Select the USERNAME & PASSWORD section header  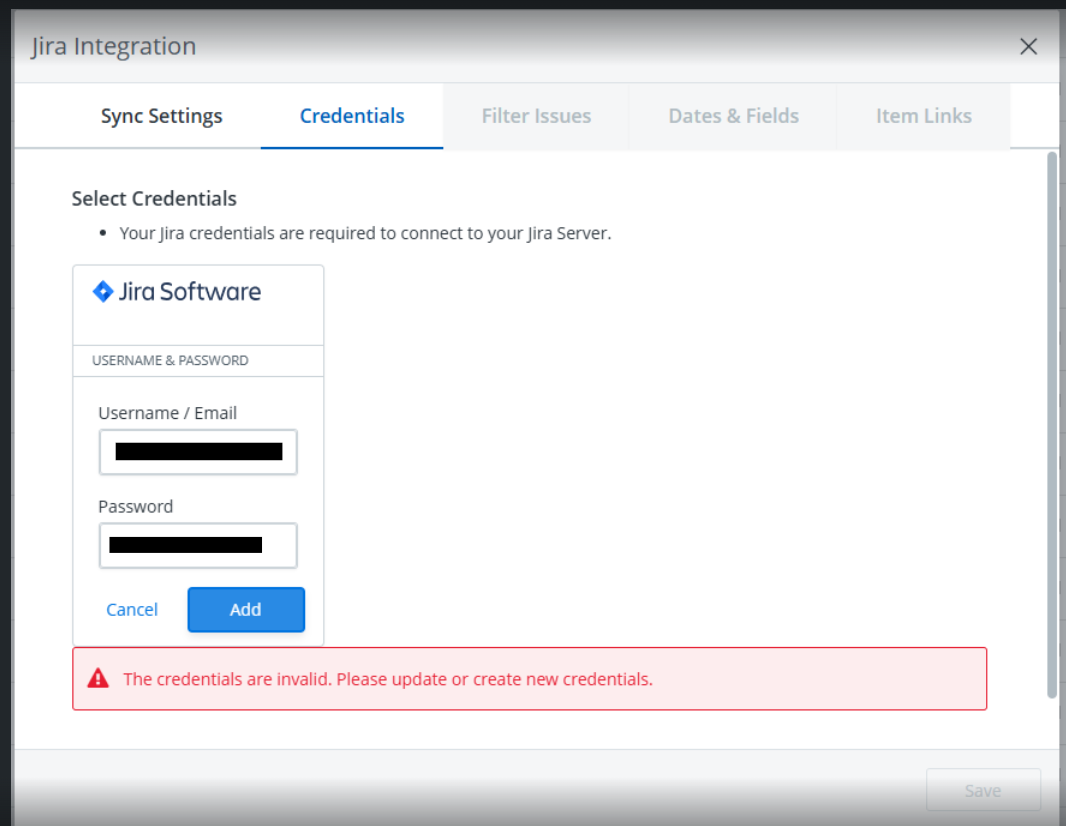[170, 360]
